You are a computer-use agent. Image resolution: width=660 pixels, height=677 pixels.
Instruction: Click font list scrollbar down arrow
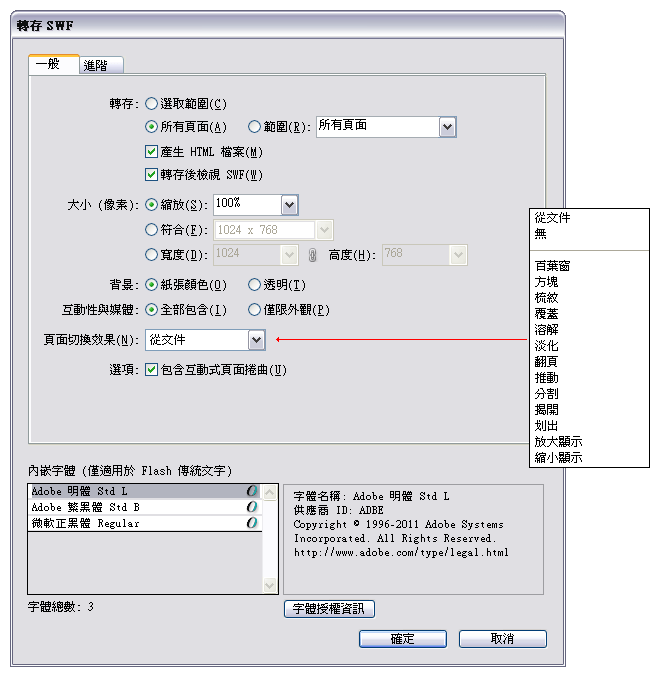tap(270, 585)
